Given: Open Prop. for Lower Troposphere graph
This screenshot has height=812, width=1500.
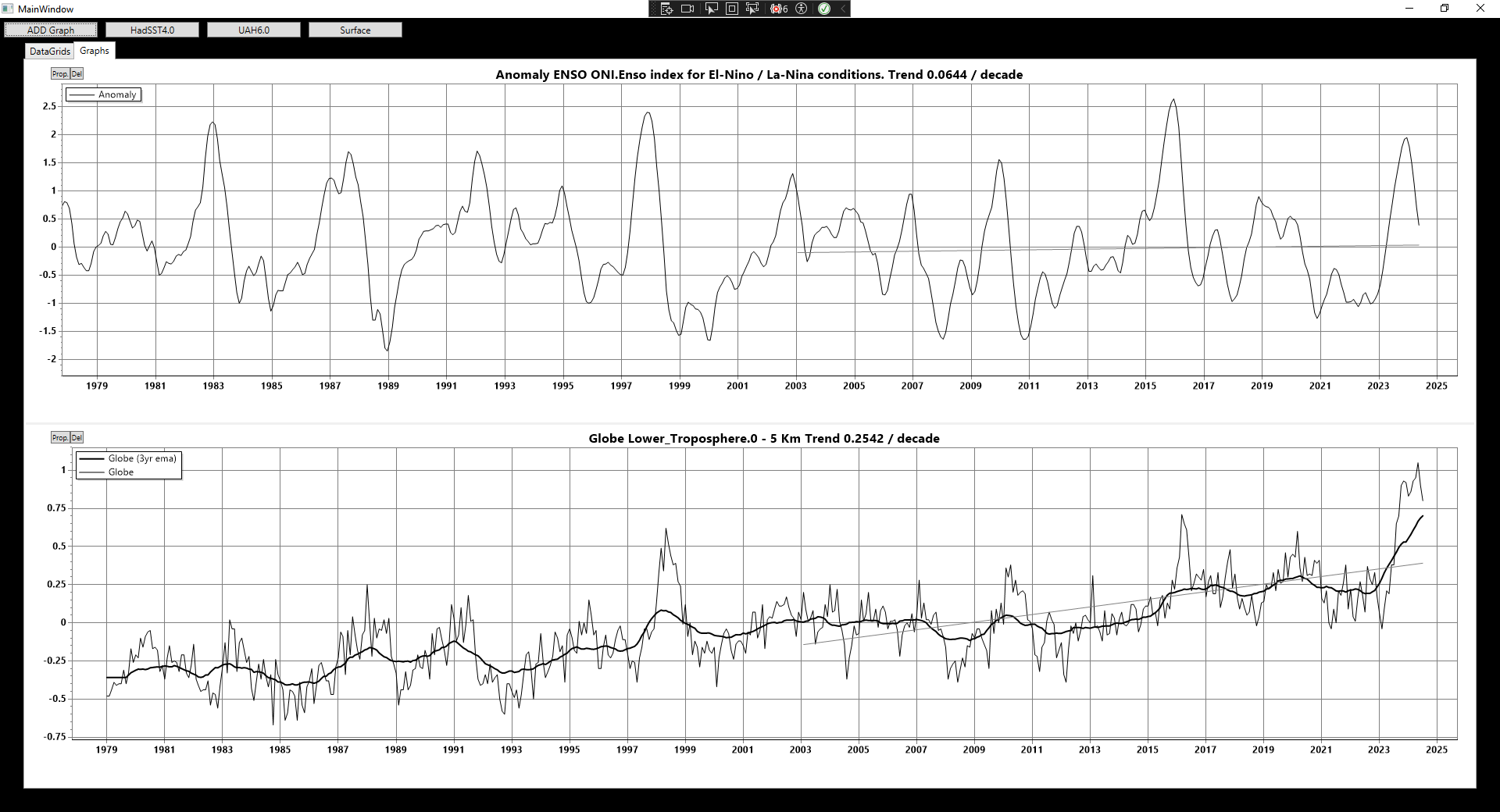Looking at the screenshot, I should [60, 437].
